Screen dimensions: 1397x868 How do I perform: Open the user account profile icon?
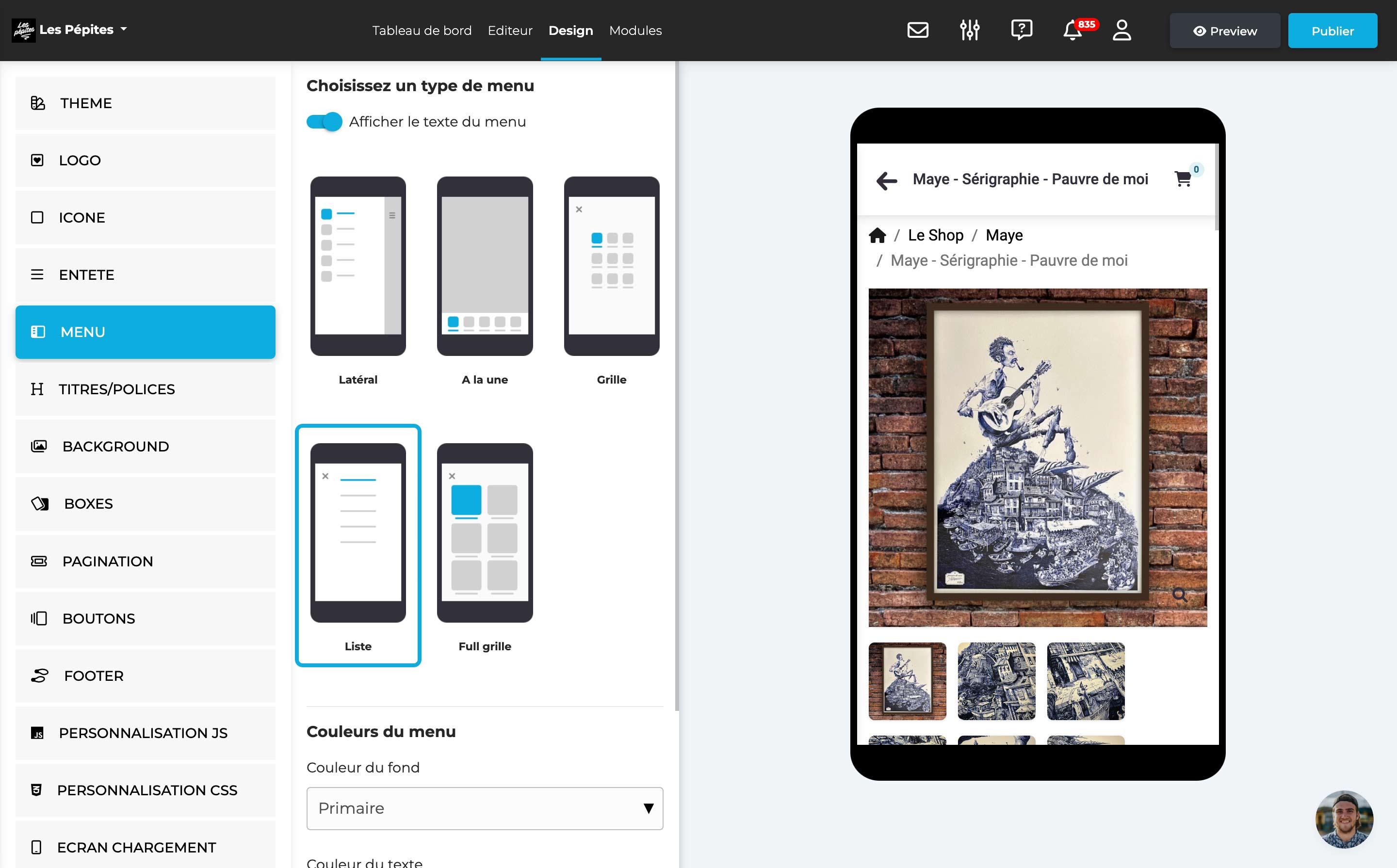(1121, 30)
